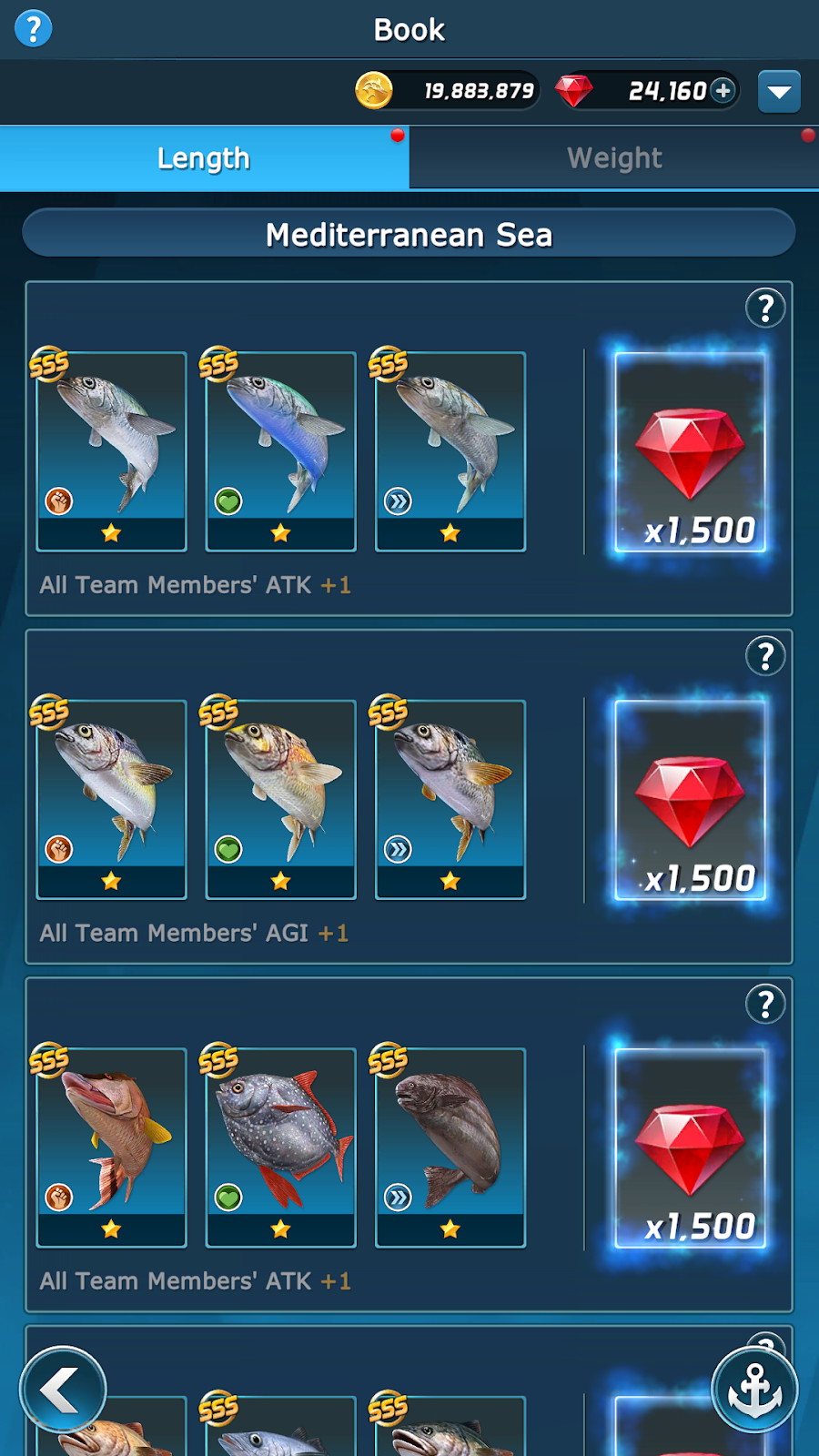Viewport: 819px width, 1456px height.
Task: Tap the plus button to add rubies
Action: [x=723, y=90]
